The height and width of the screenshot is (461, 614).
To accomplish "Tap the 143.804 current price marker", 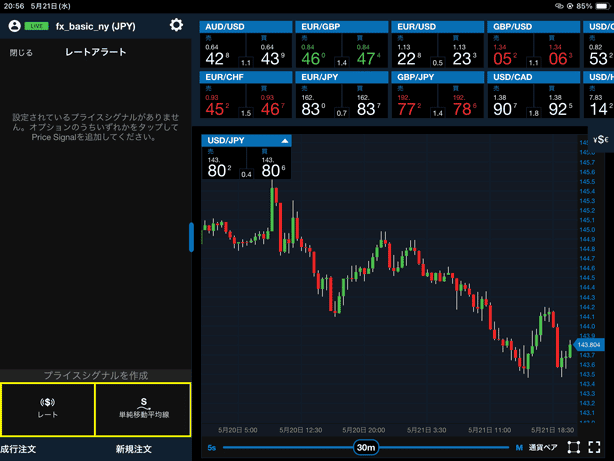I will coord(589,345).
